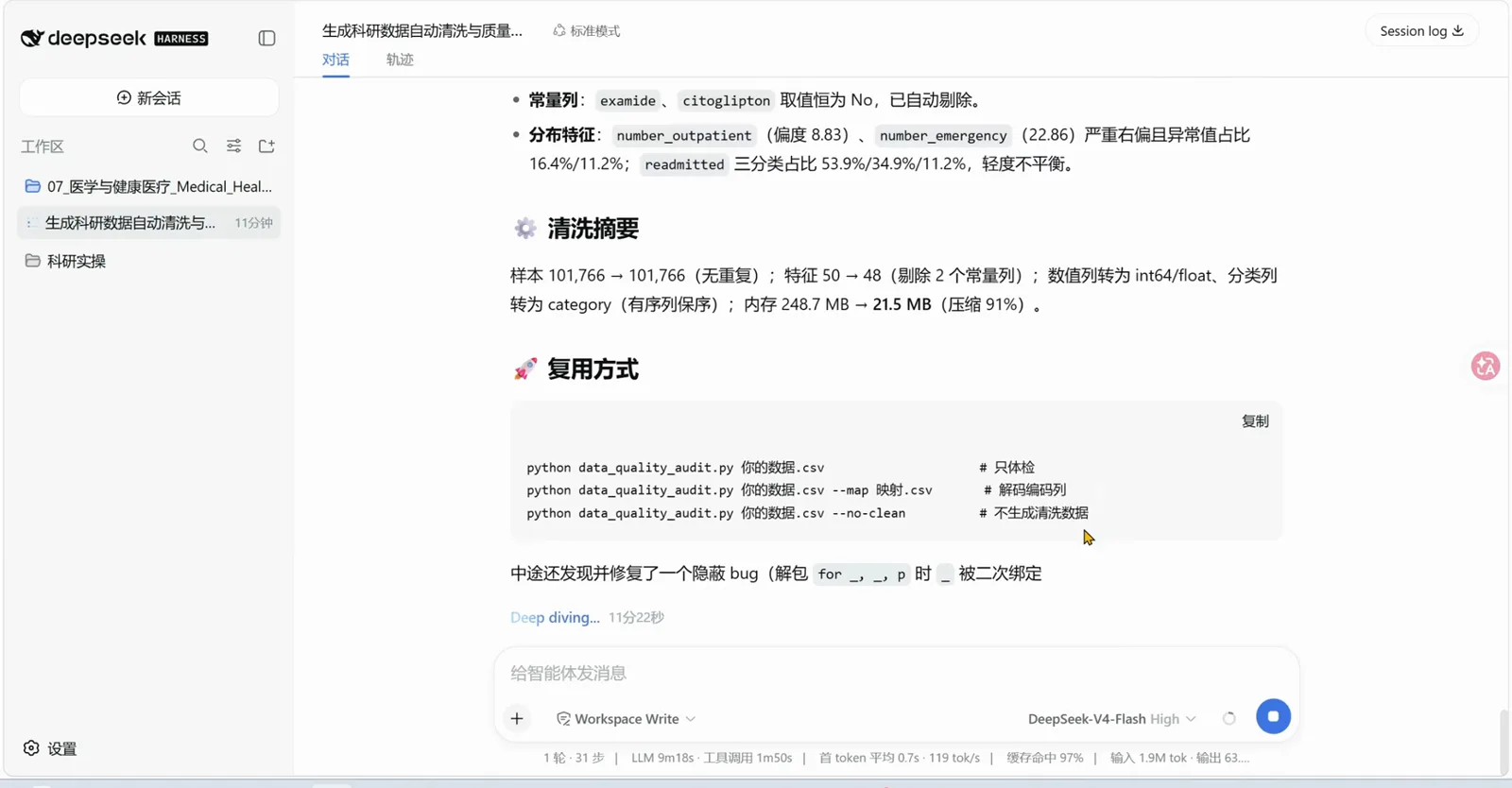The height and width of the screenshot is (788, 1512).
Task: Click the conversation title in the header
Action: (421, 31)
